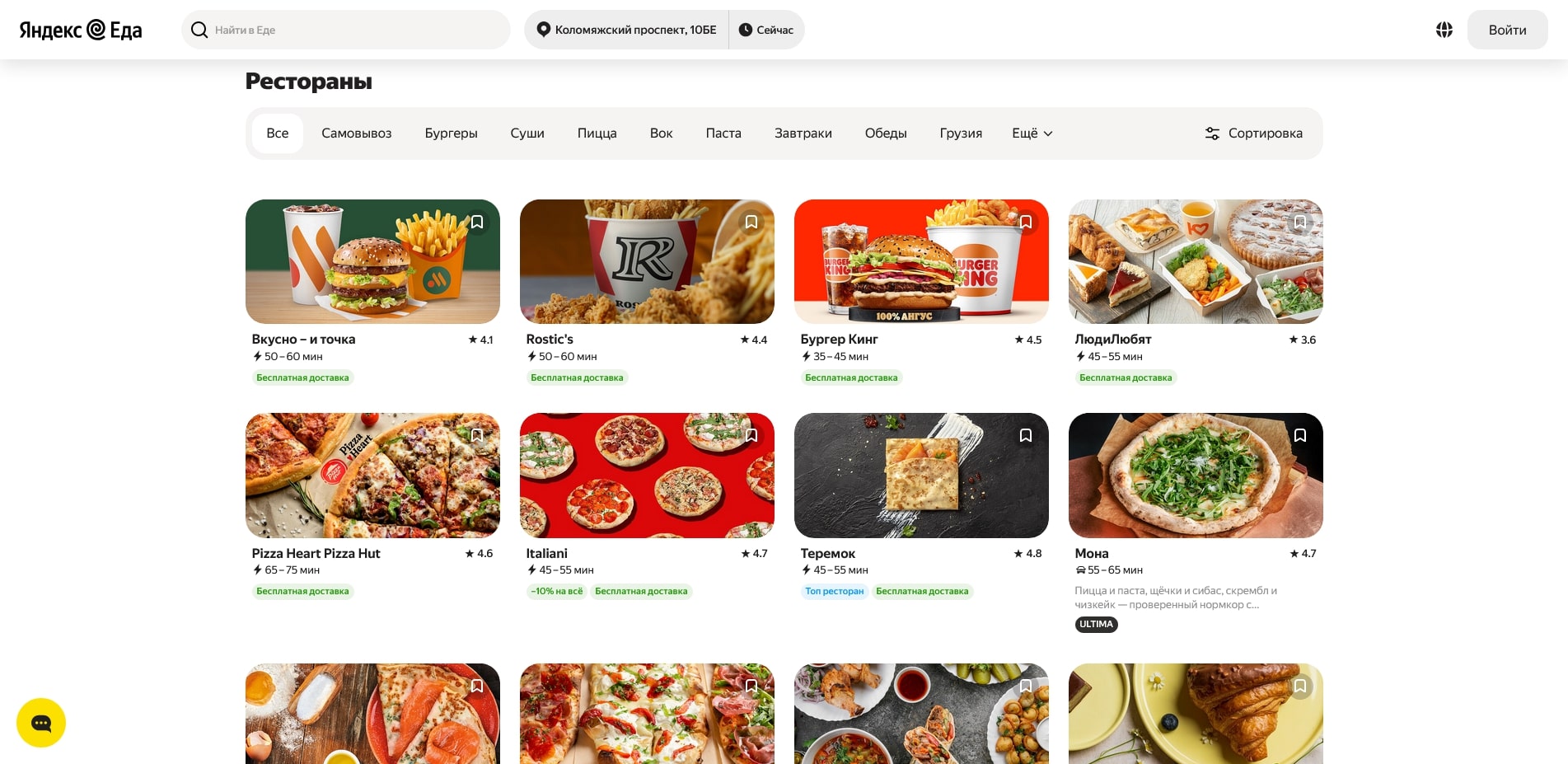This screenshot has width=1568, height=764.
Task: Switch to the Пицца category tab
Action: [597, 134]
